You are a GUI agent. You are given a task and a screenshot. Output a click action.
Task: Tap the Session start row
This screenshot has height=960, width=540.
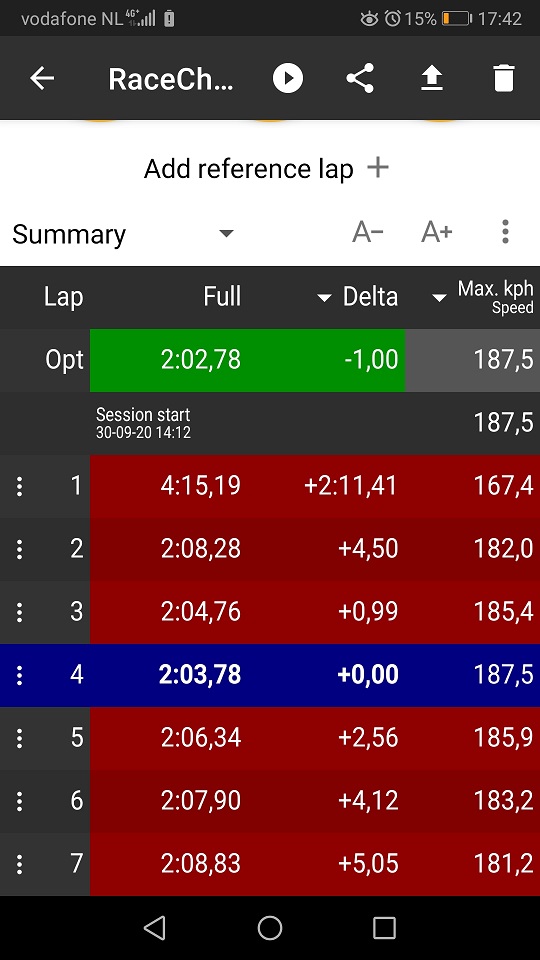point(270,423)
